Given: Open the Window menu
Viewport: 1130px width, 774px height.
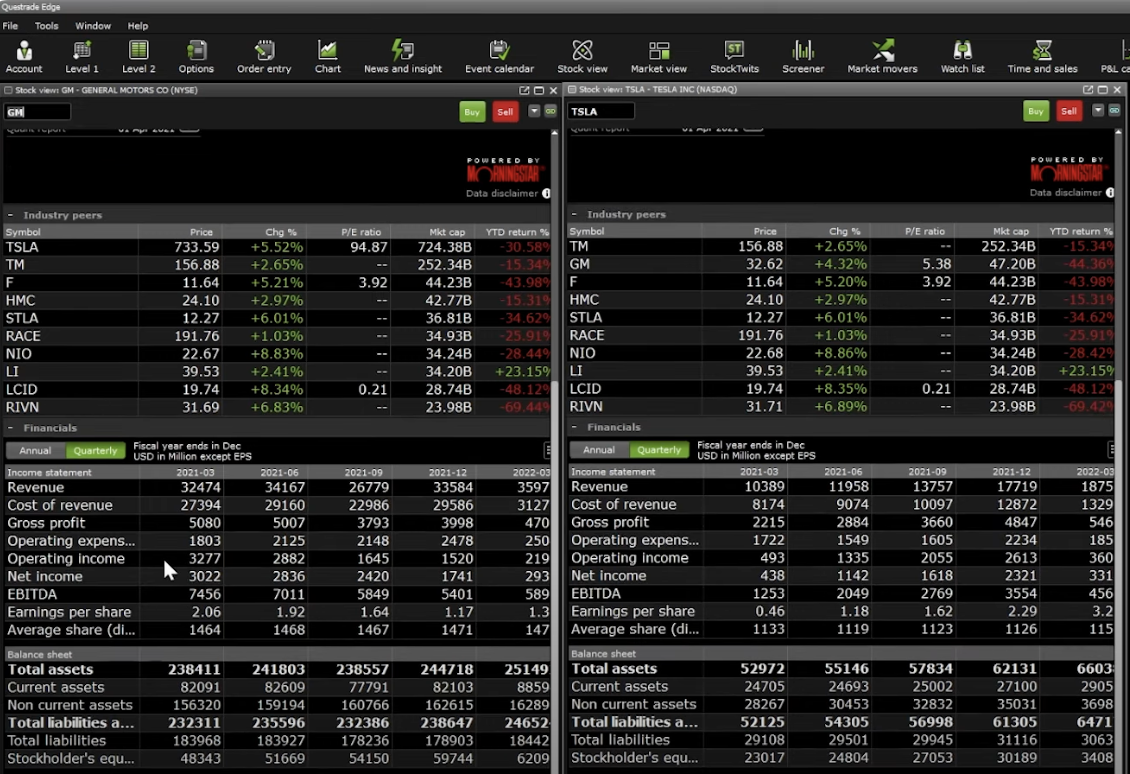Looking at the screenshot, I should point(93,26).
